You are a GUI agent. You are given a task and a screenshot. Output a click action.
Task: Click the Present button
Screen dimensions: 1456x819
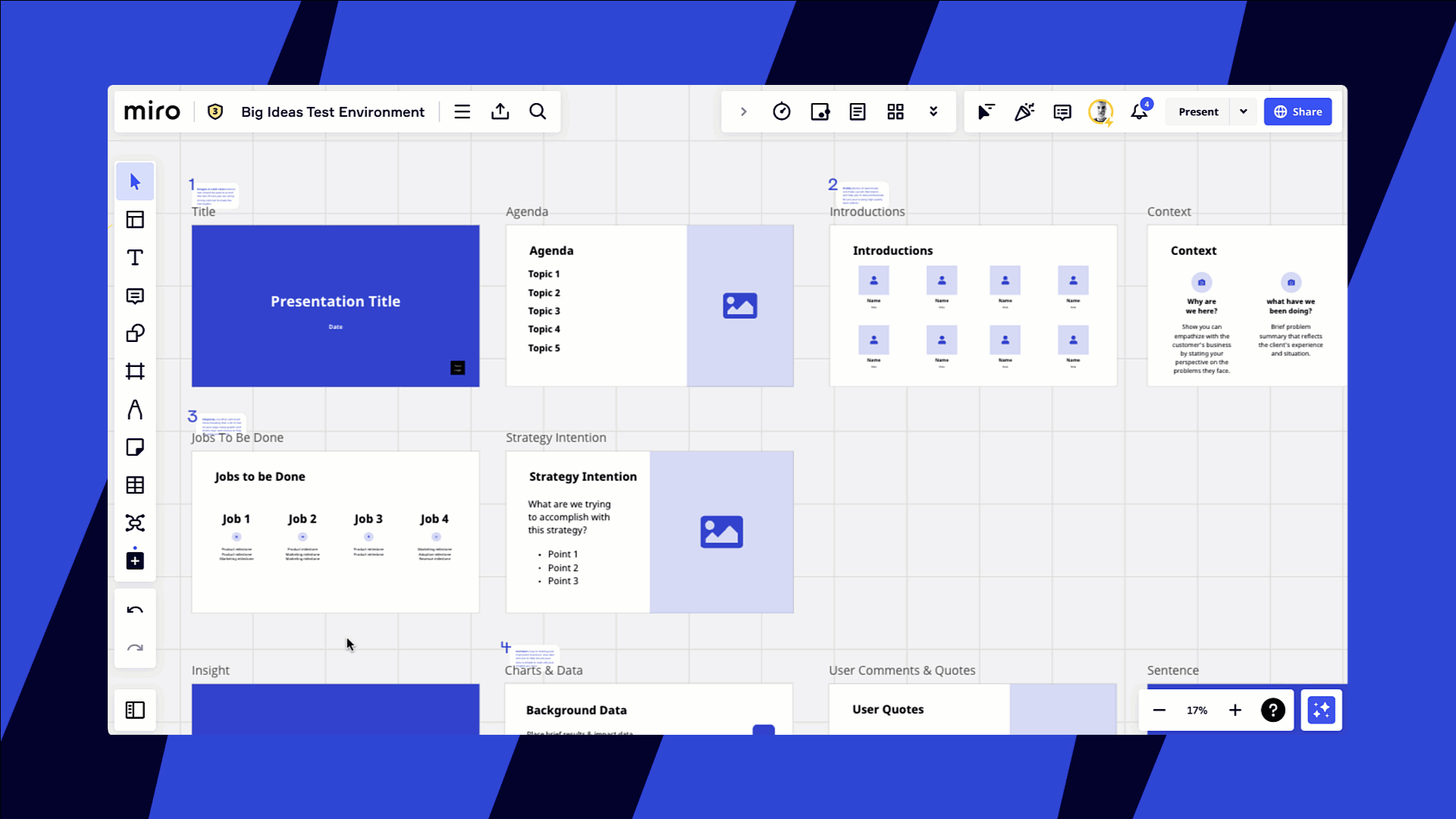pyautogui.click(x=1198, y=112)
